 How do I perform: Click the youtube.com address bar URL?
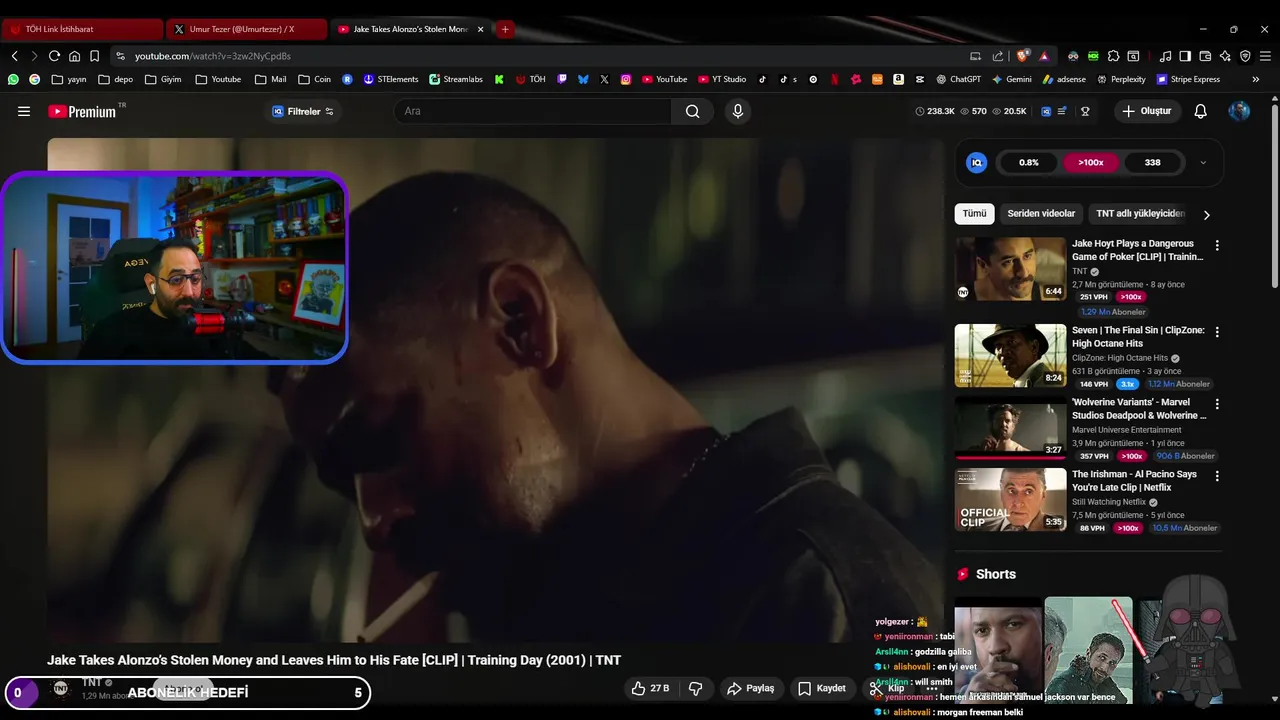[213, 56]
